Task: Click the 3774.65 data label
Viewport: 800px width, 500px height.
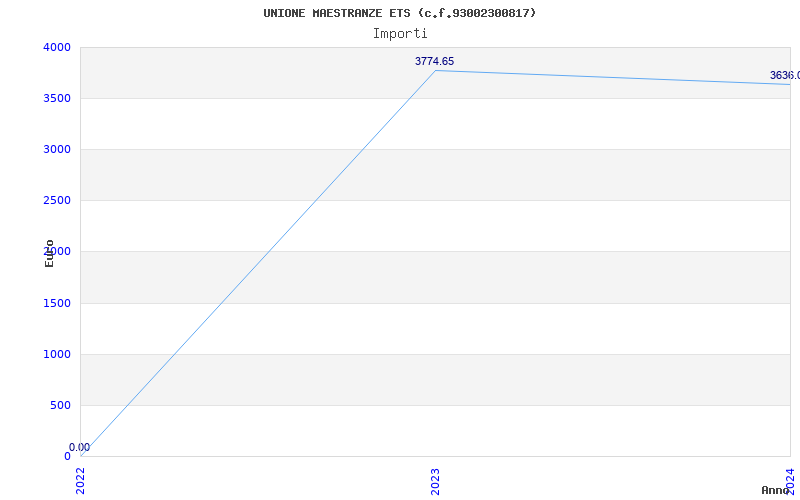Action: coord(434,61)
